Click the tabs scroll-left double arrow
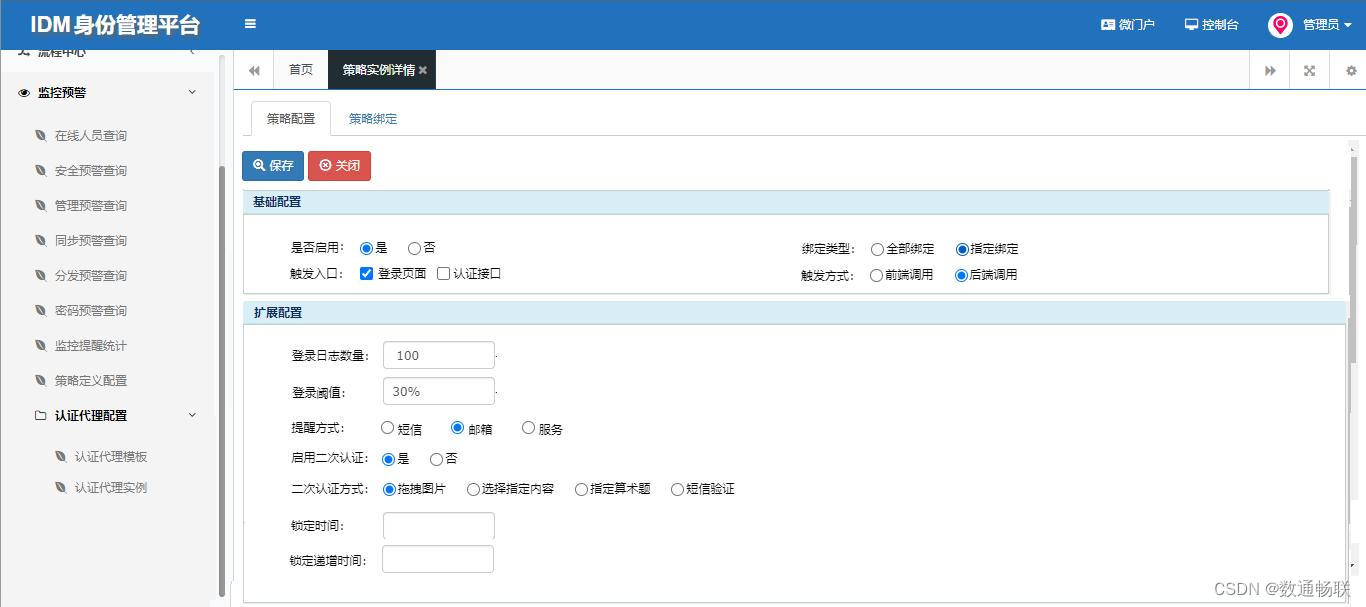Image resolution: width=1366 pixels, height=607 pixels. pyautogui.click(x=254, y=70)
